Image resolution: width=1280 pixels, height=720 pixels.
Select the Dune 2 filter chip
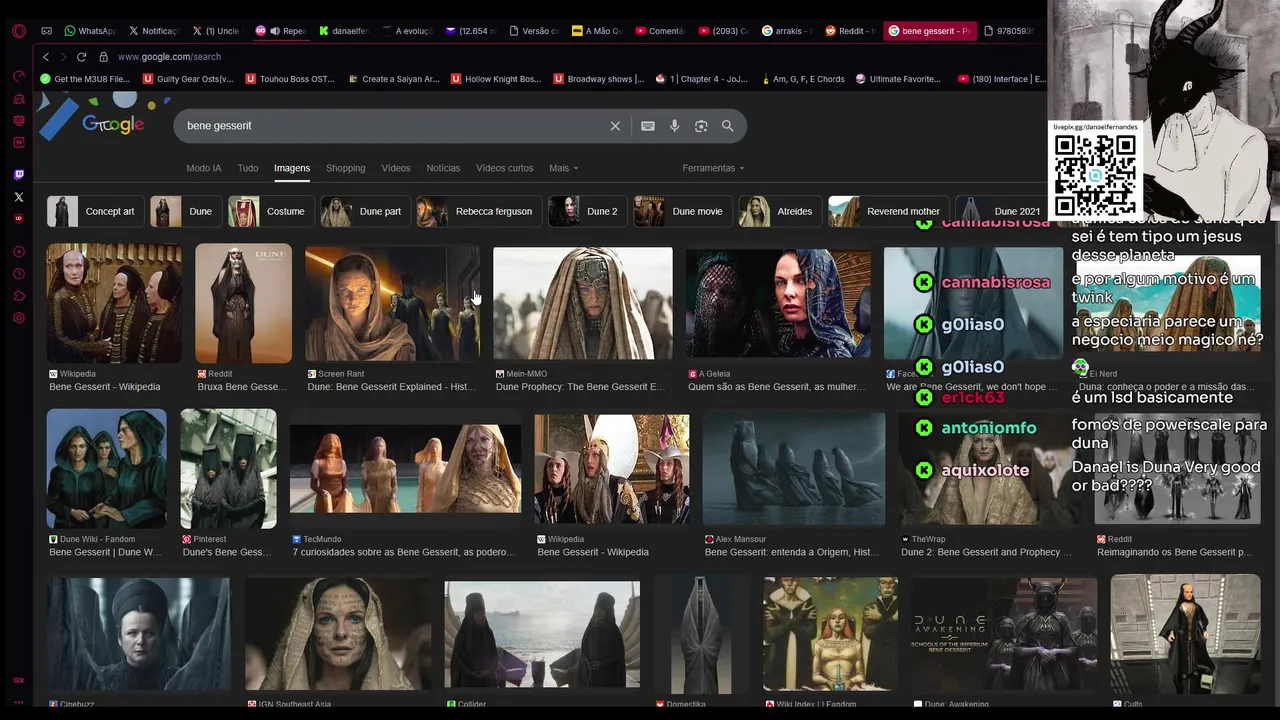(x=586, y=211)
